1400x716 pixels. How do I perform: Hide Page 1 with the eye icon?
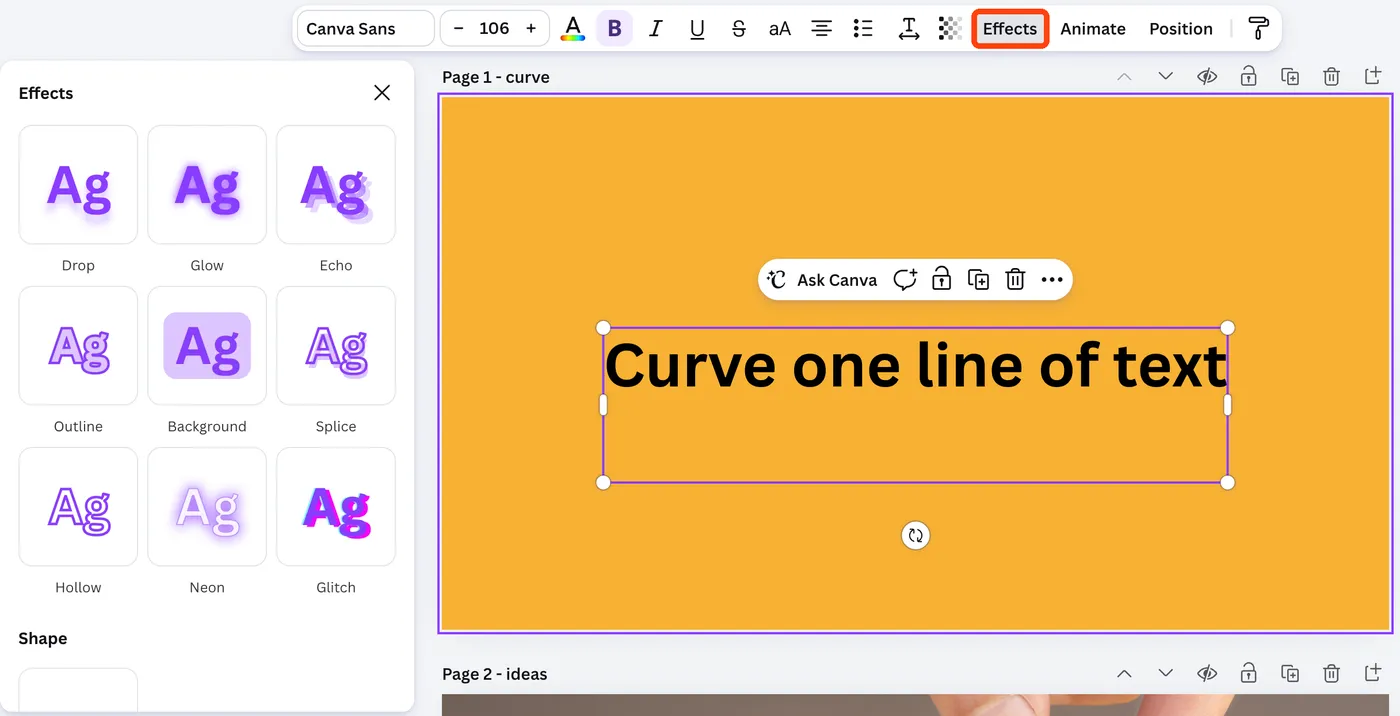pyautogui.click(x=1207, y=77)
